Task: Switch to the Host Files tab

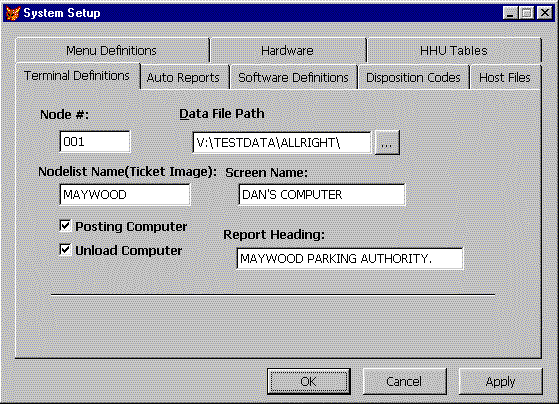Action: coord(505,77)
